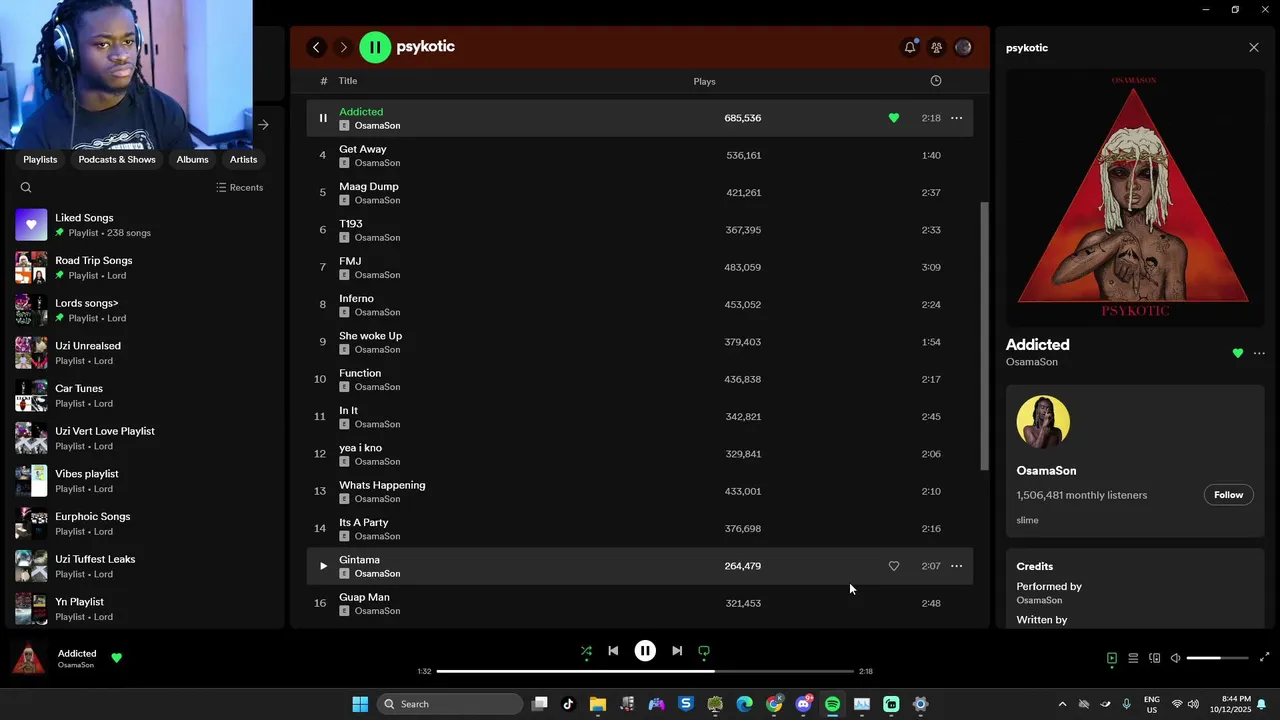Open File Explorer from the taskbar
This screenshot has width=1280, height=720.
(x=598, y=704)
